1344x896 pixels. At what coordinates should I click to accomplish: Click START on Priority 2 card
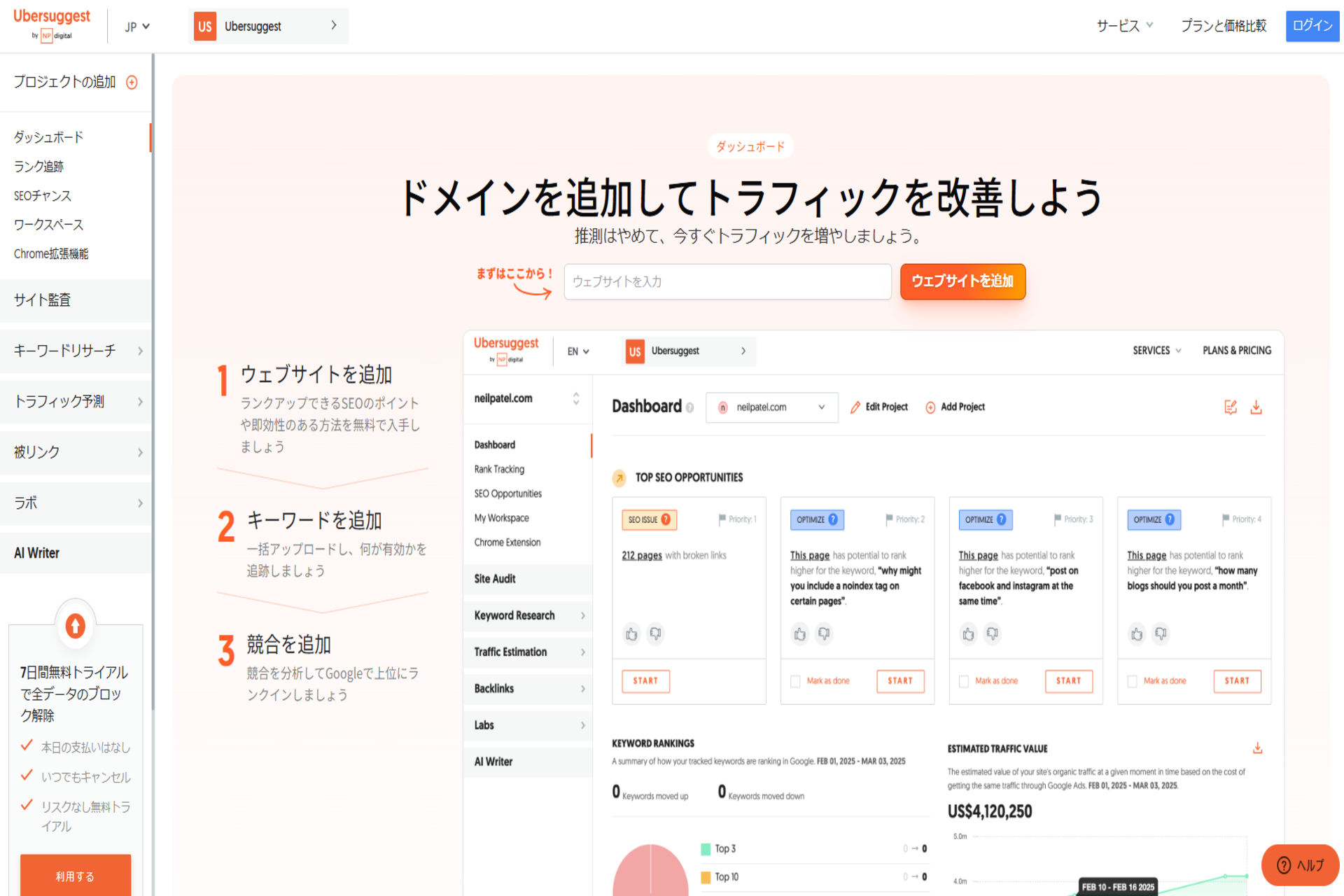coord(900,681)
